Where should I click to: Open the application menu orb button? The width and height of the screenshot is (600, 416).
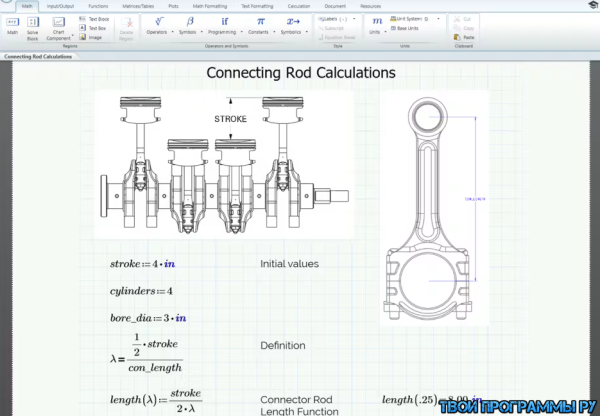click(5, 1)
